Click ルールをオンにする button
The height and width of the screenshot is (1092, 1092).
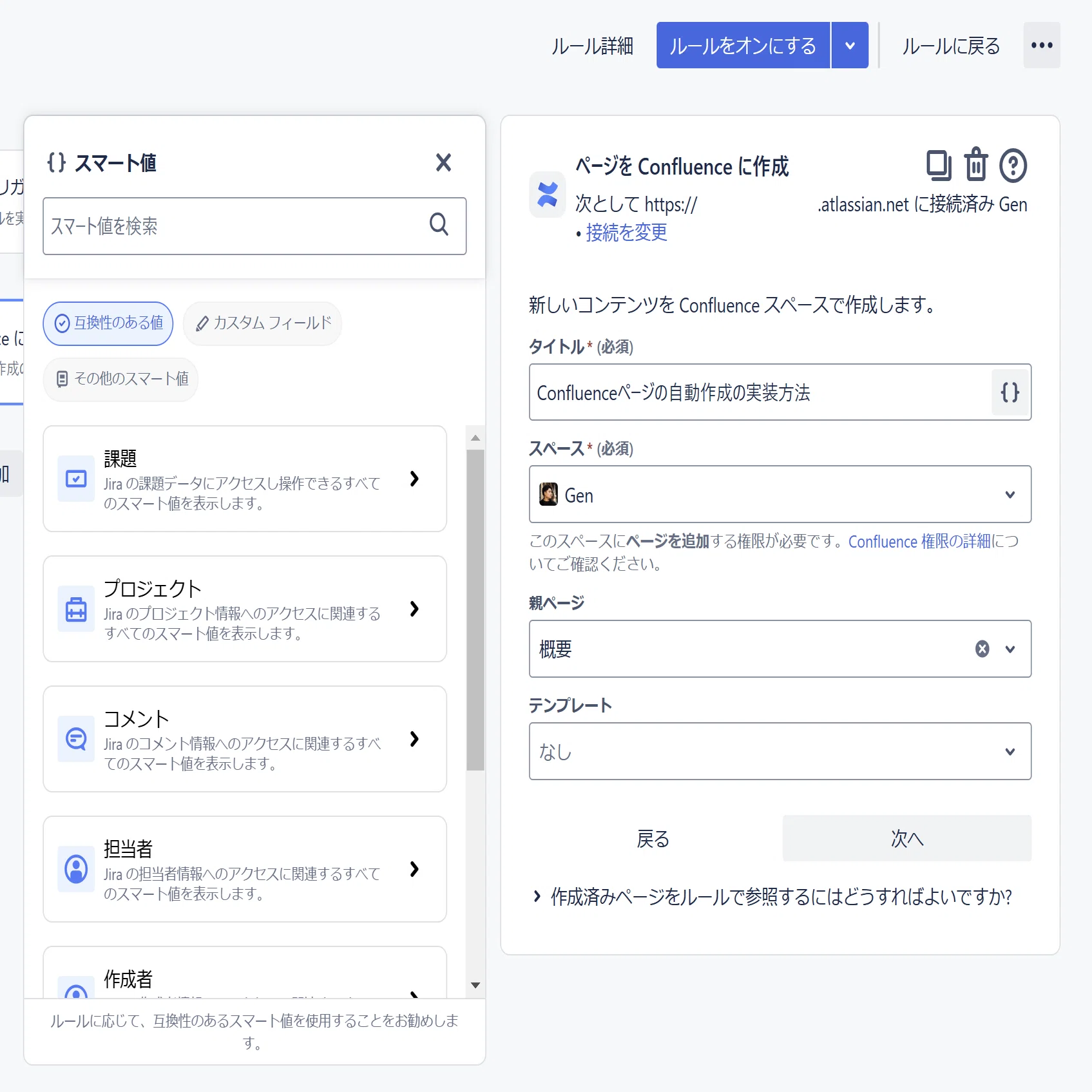tap(743, 45)
